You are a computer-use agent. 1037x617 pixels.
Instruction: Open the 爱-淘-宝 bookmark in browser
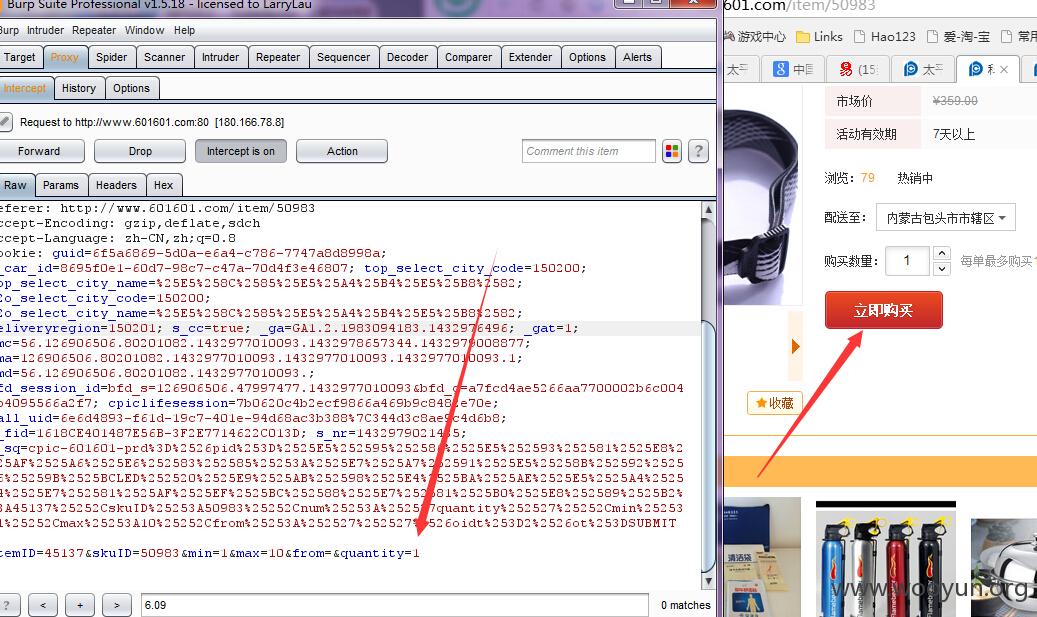958,36
